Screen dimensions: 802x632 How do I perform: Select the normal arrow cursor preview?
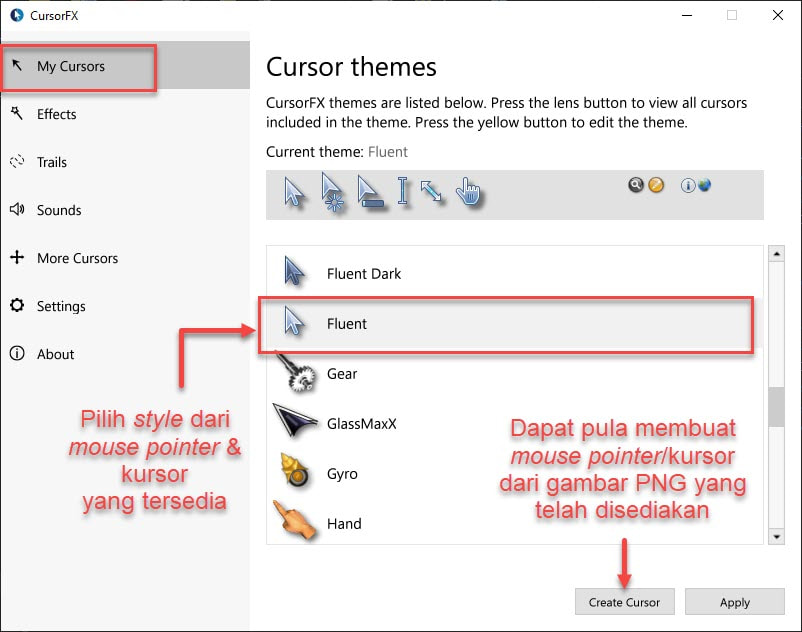coord(294,193)
